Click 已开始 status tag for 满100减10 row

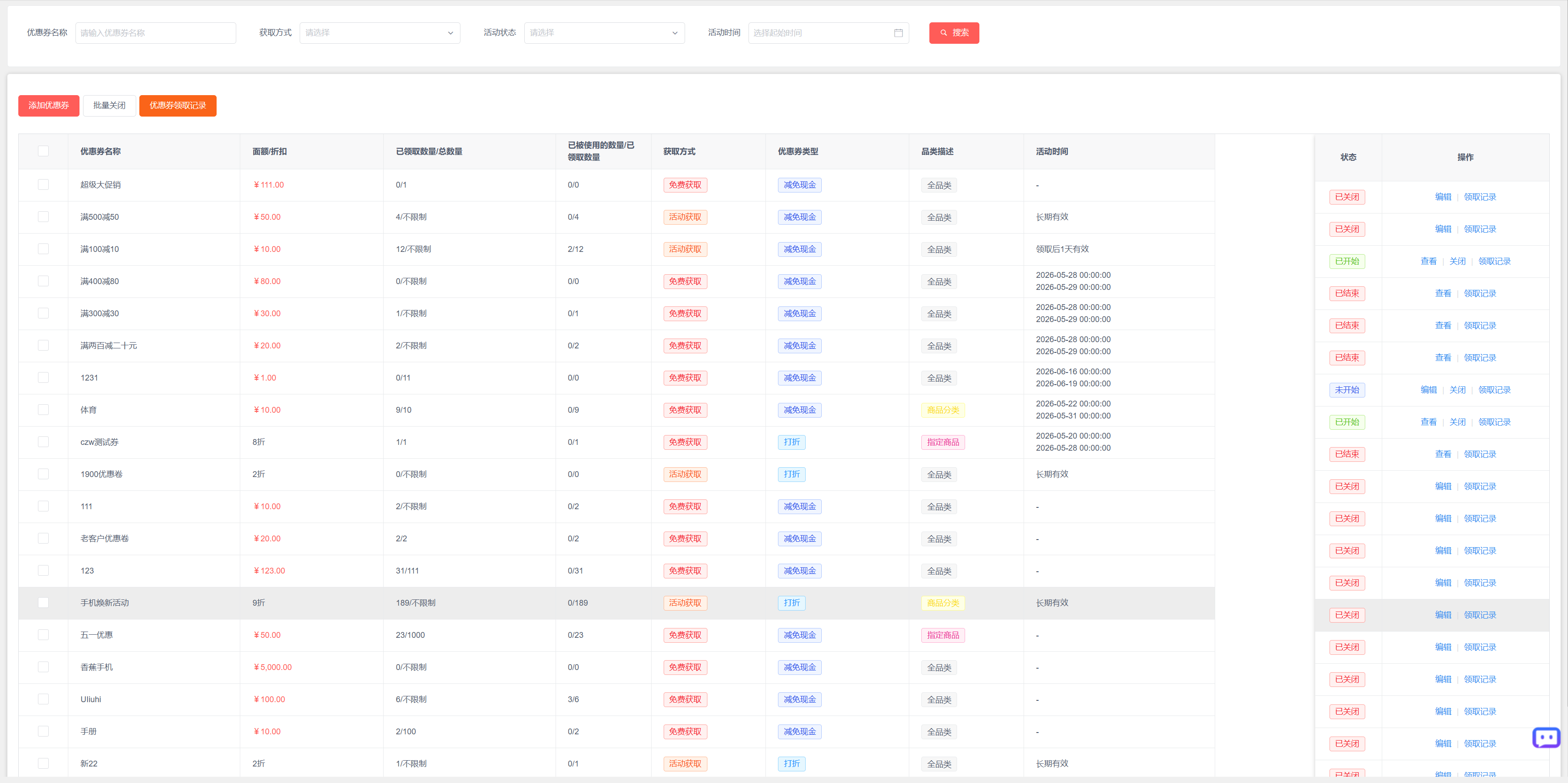pyautogui.click(x=1346, y=261)
